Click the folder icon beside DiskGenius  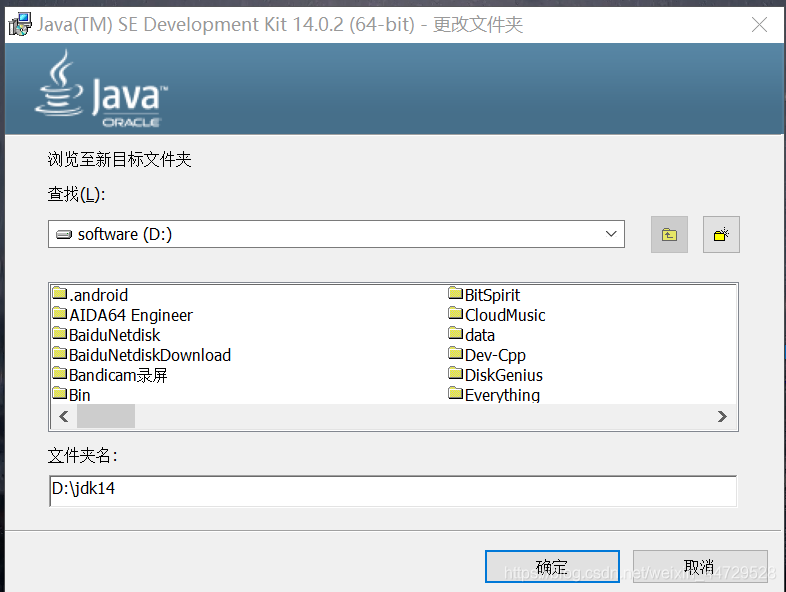[456, 373]
